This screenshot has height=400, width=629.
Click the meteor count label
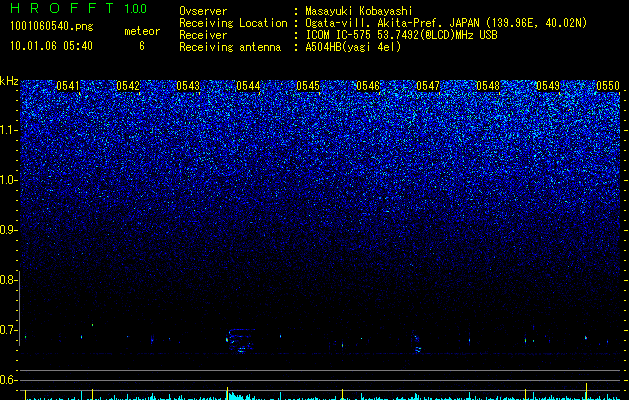[x=142, y=31]
